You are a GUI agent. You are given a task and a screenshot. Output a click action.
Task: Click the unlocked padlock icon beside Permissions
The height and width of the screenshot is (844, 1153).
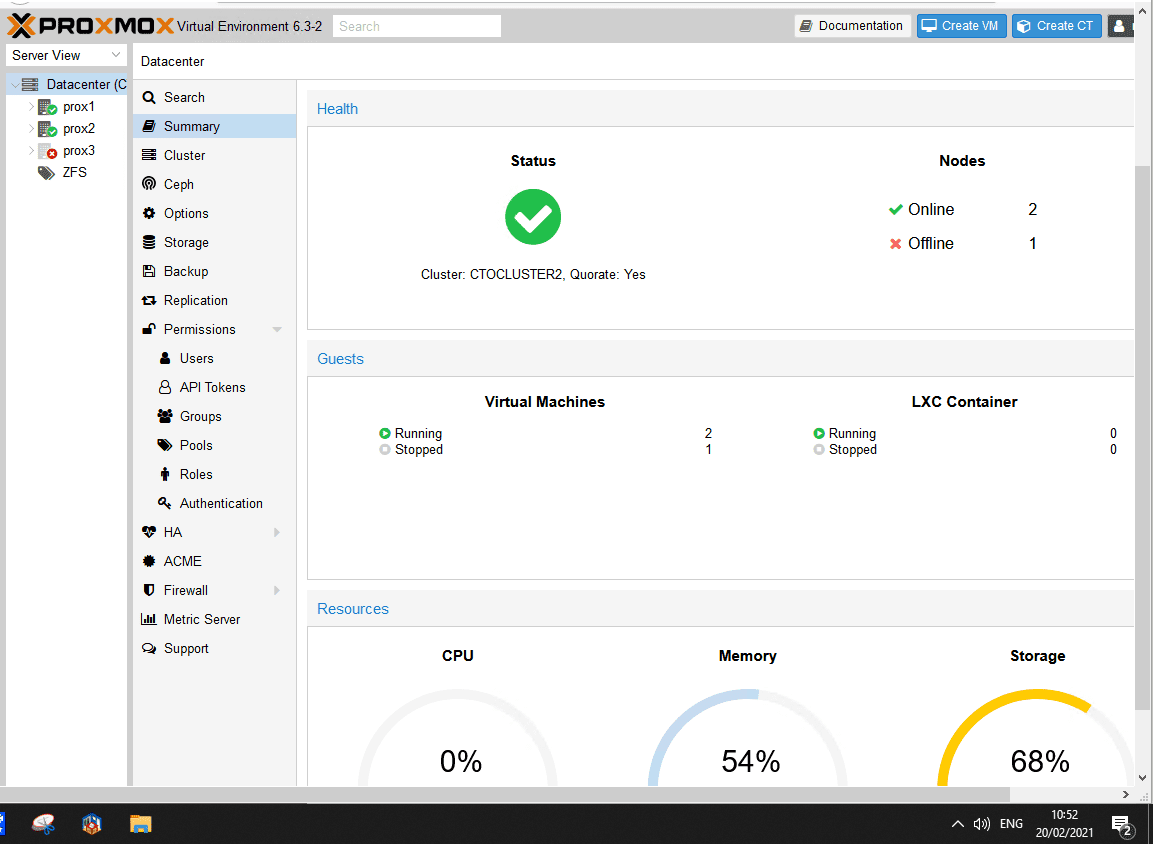[149, 329]
